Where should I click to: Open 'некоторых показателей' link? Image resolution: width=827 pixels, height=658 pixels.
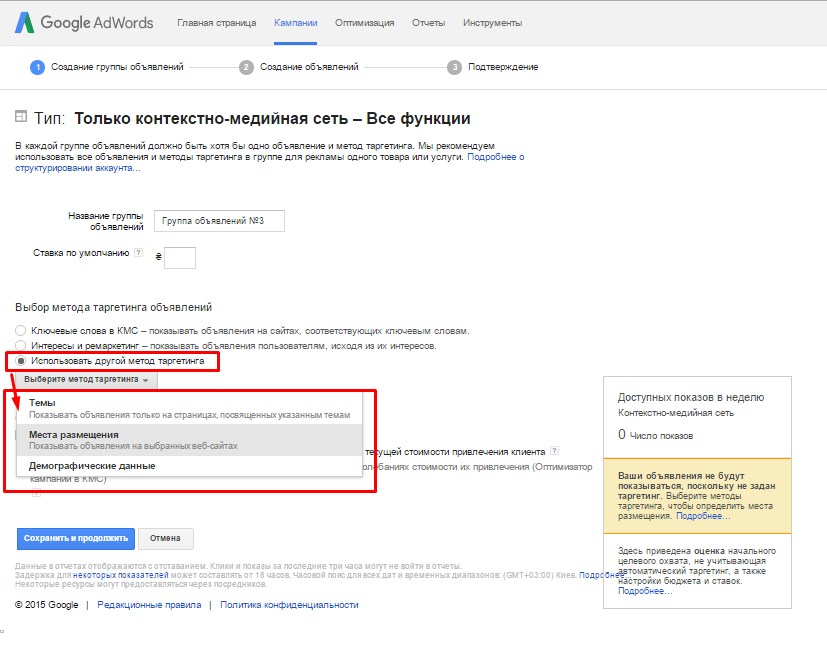point(121,575)
